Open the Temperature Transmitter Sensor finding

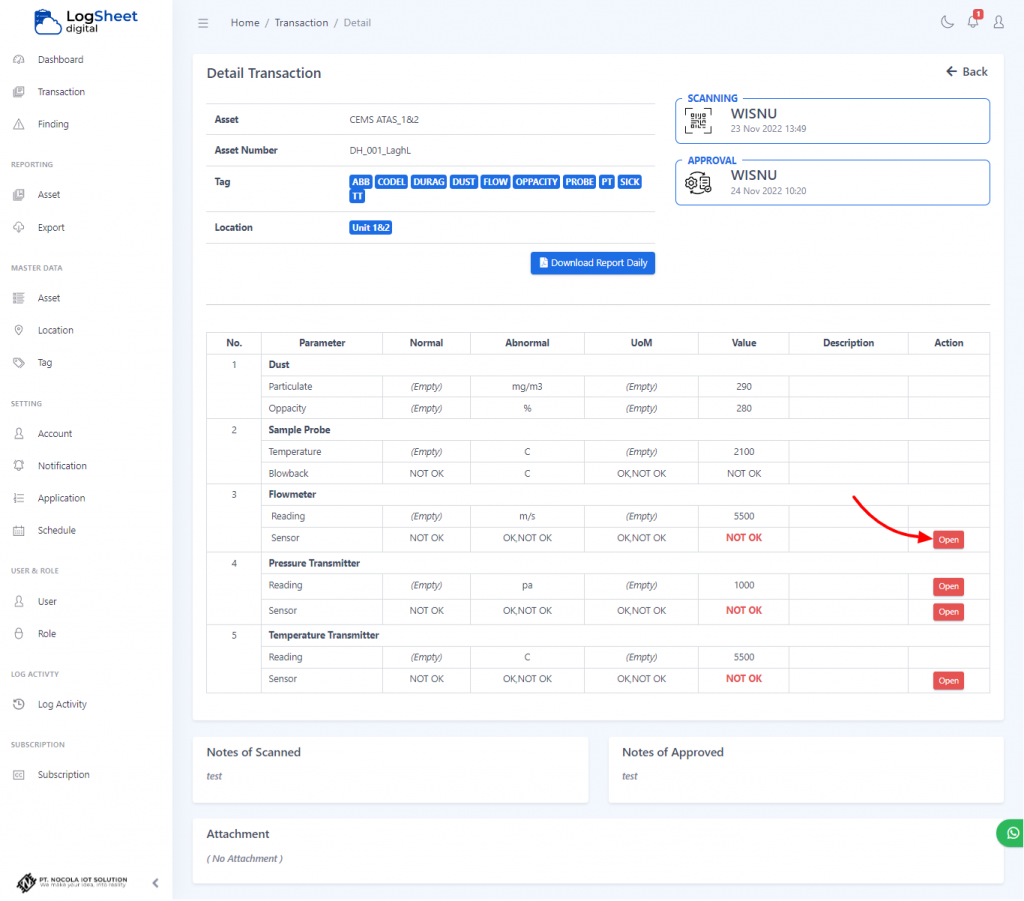click(948, 680)
